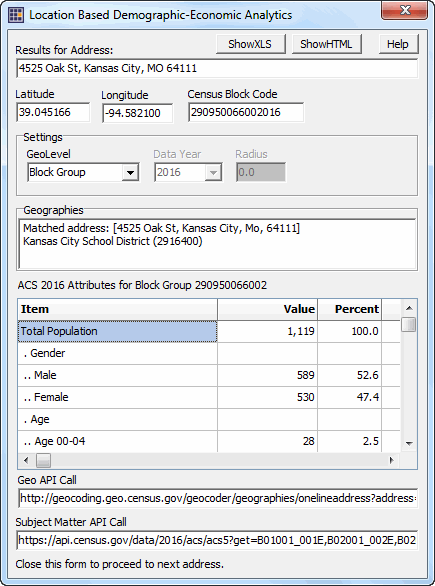Open the Data Year 2016 dropdown
The height and width of the screenshot is (586, 435).
(x=213, y=172)
